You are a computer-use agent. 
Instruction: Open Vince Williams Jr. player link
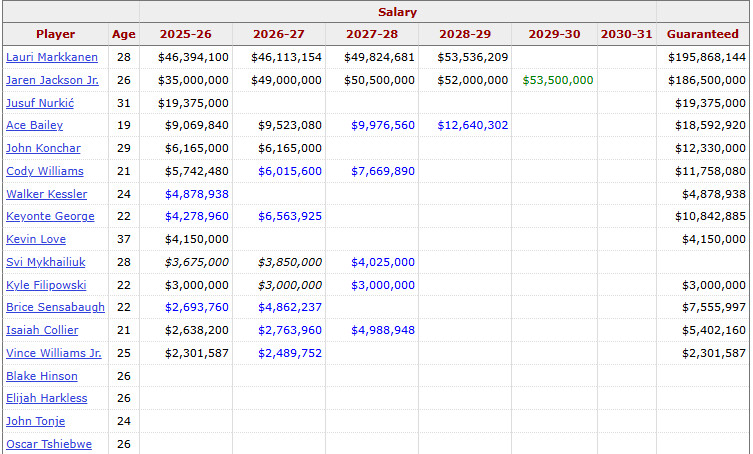(x=54, y=353)
